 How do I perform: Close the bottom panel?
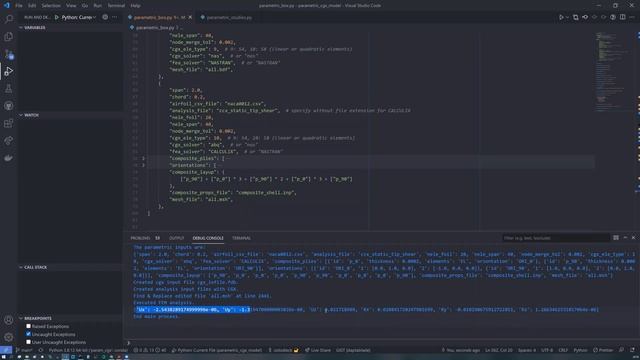click(633, 238)
